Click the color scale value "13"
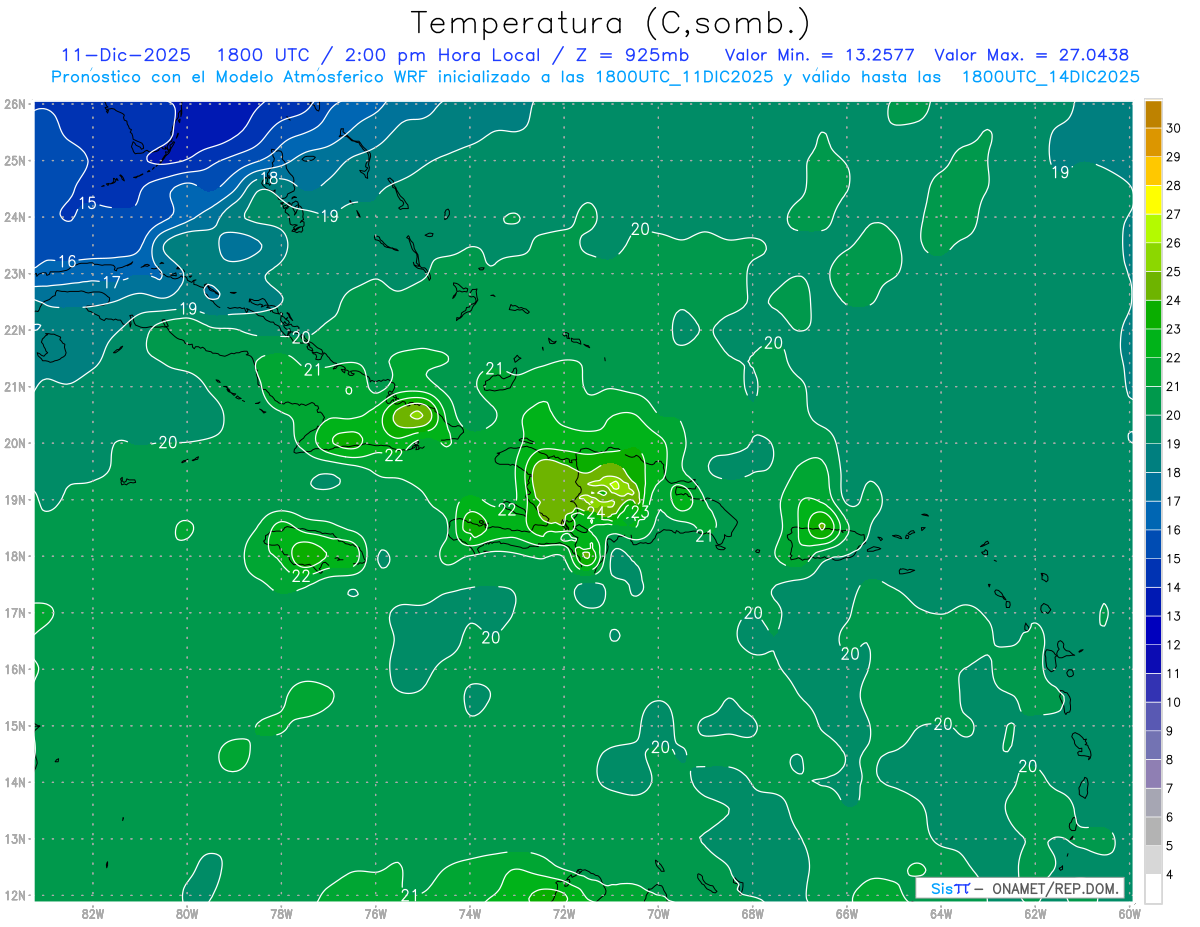 (1173, 616)
